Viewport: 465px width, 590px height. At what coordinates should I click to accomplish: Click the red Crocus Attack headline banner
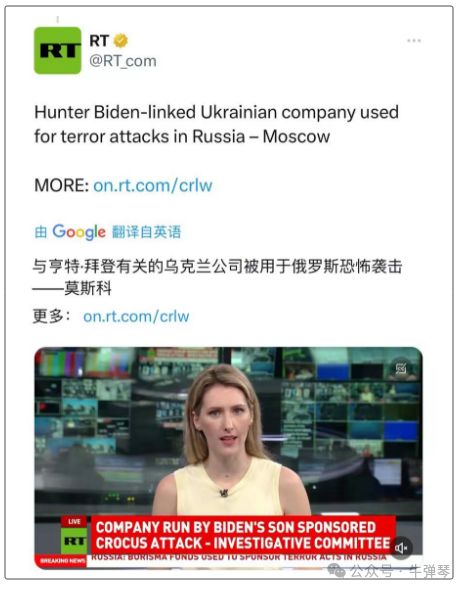(x=243, y=535)
